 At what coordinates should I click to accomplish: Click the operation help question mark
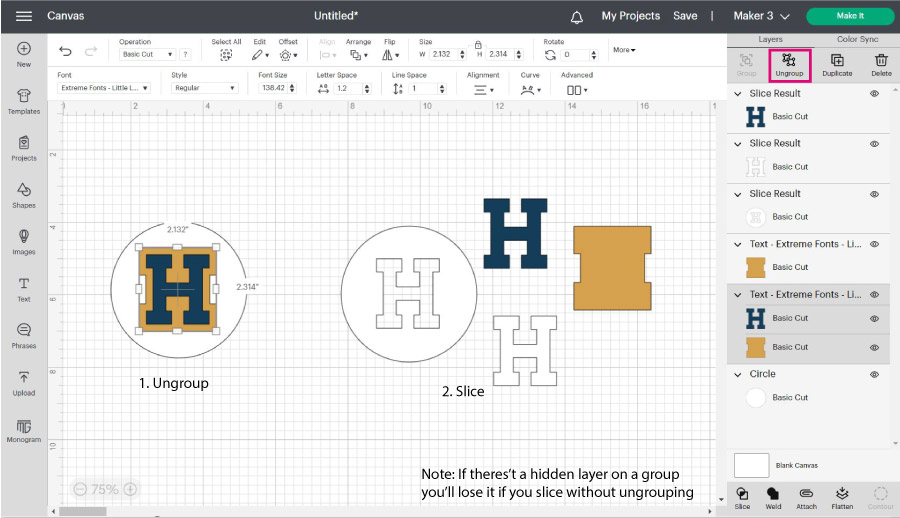pos(185,55)
